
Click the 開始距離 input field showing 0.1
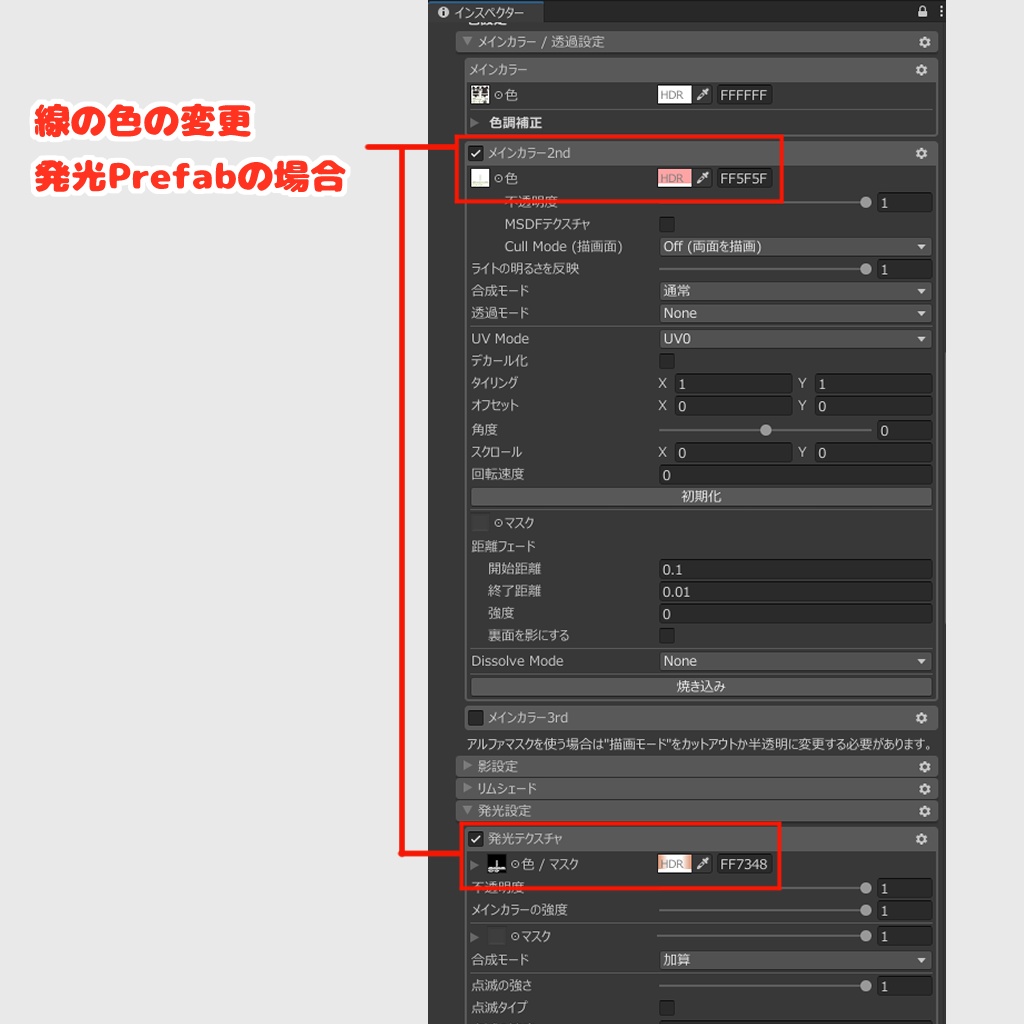coord(796,568)
